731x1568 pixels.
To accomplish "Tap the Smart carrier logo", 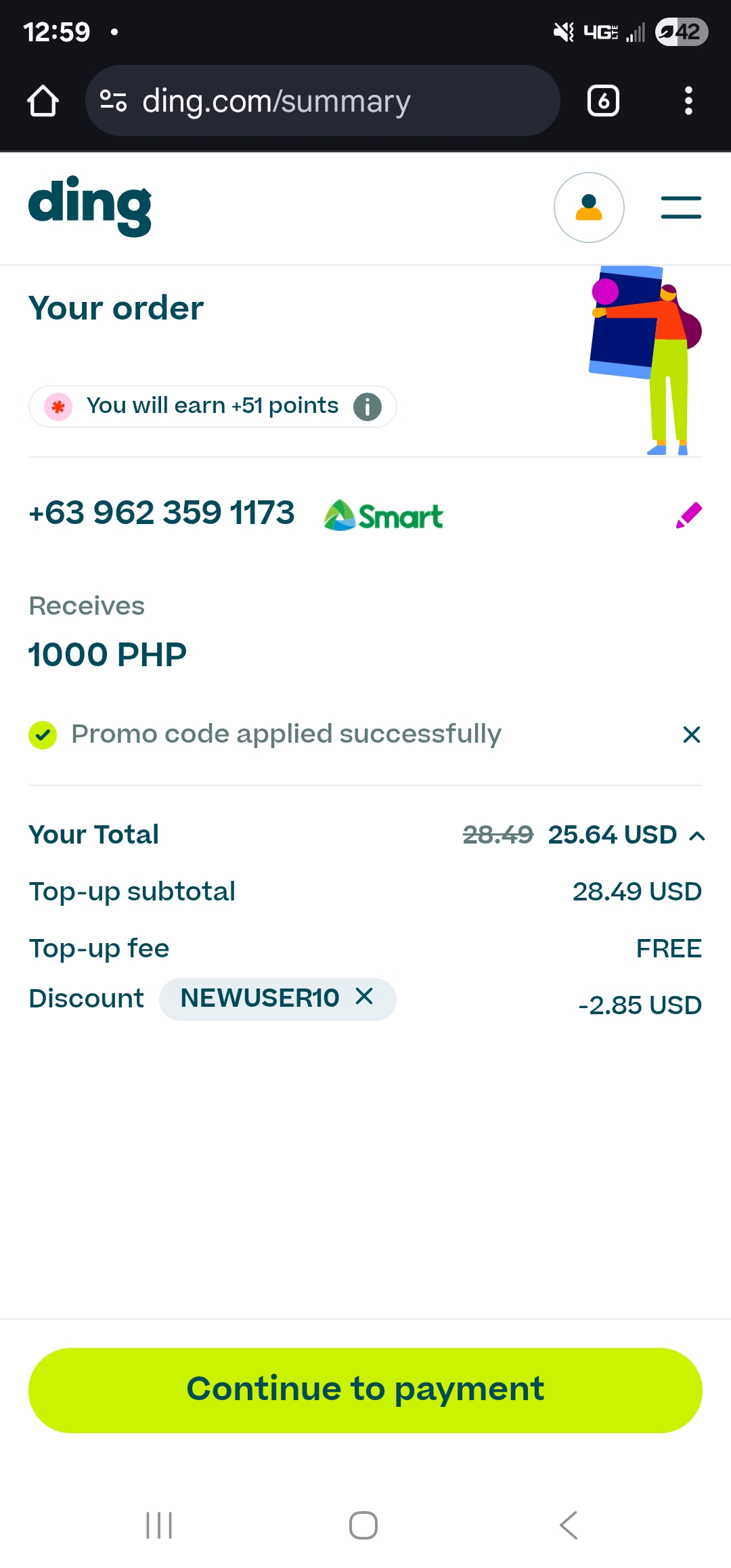I will coord(383,516).
